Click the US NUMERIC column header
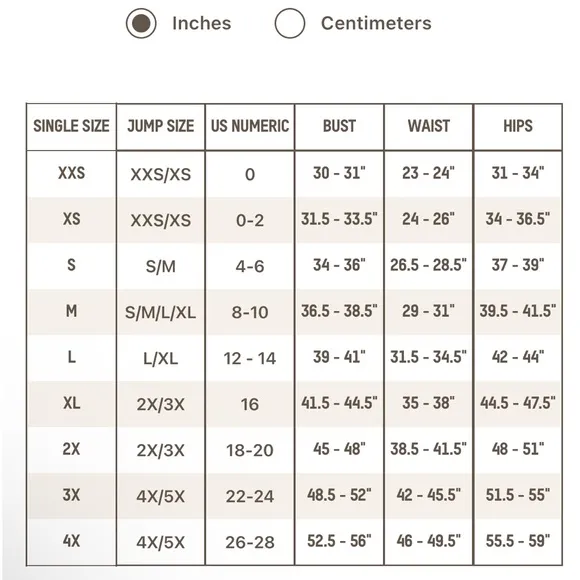 point(250,126)
